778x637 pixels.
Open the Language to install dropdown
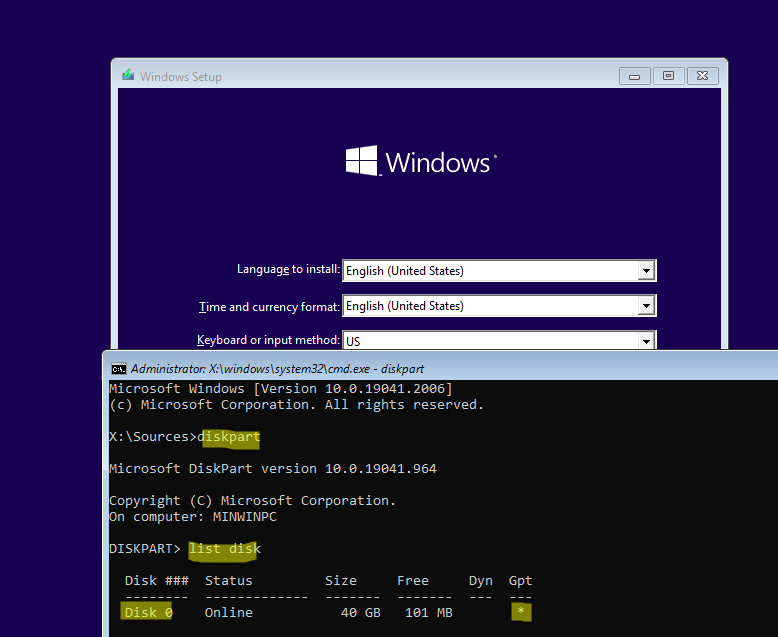pyautogui.click(x=499, y=271)
